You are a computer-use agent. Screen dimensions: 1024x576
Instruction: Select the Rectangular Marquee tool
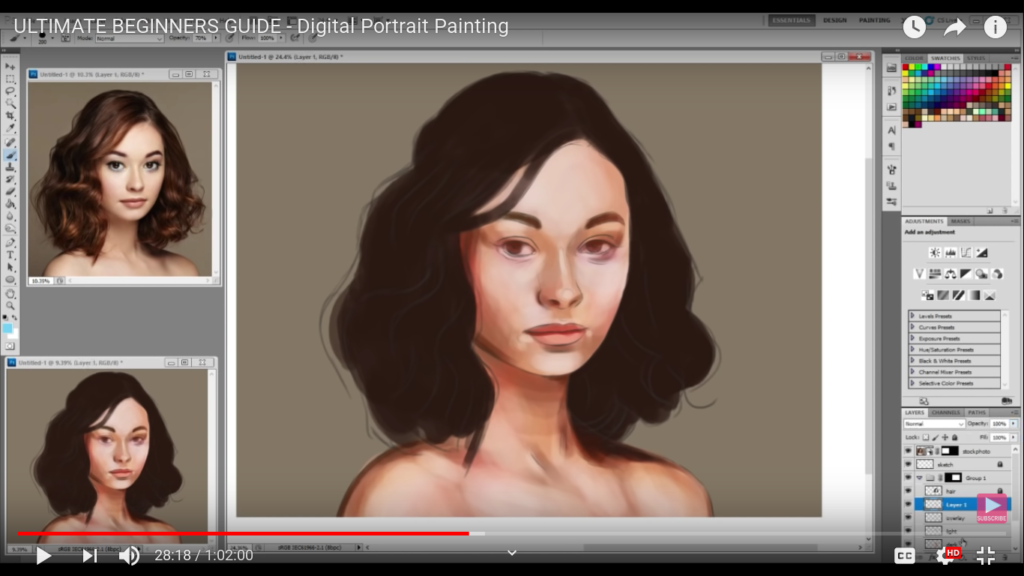(x=10, y=79)
